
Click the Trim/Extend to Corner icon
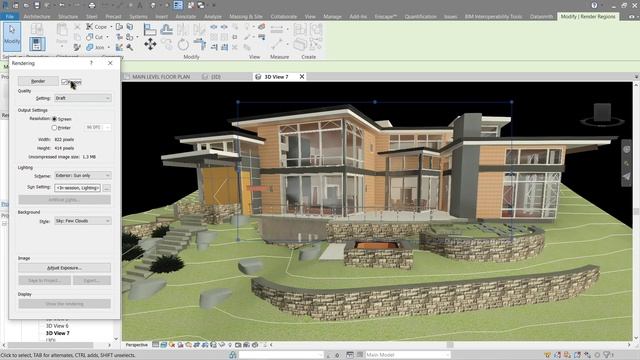point(200,44)
